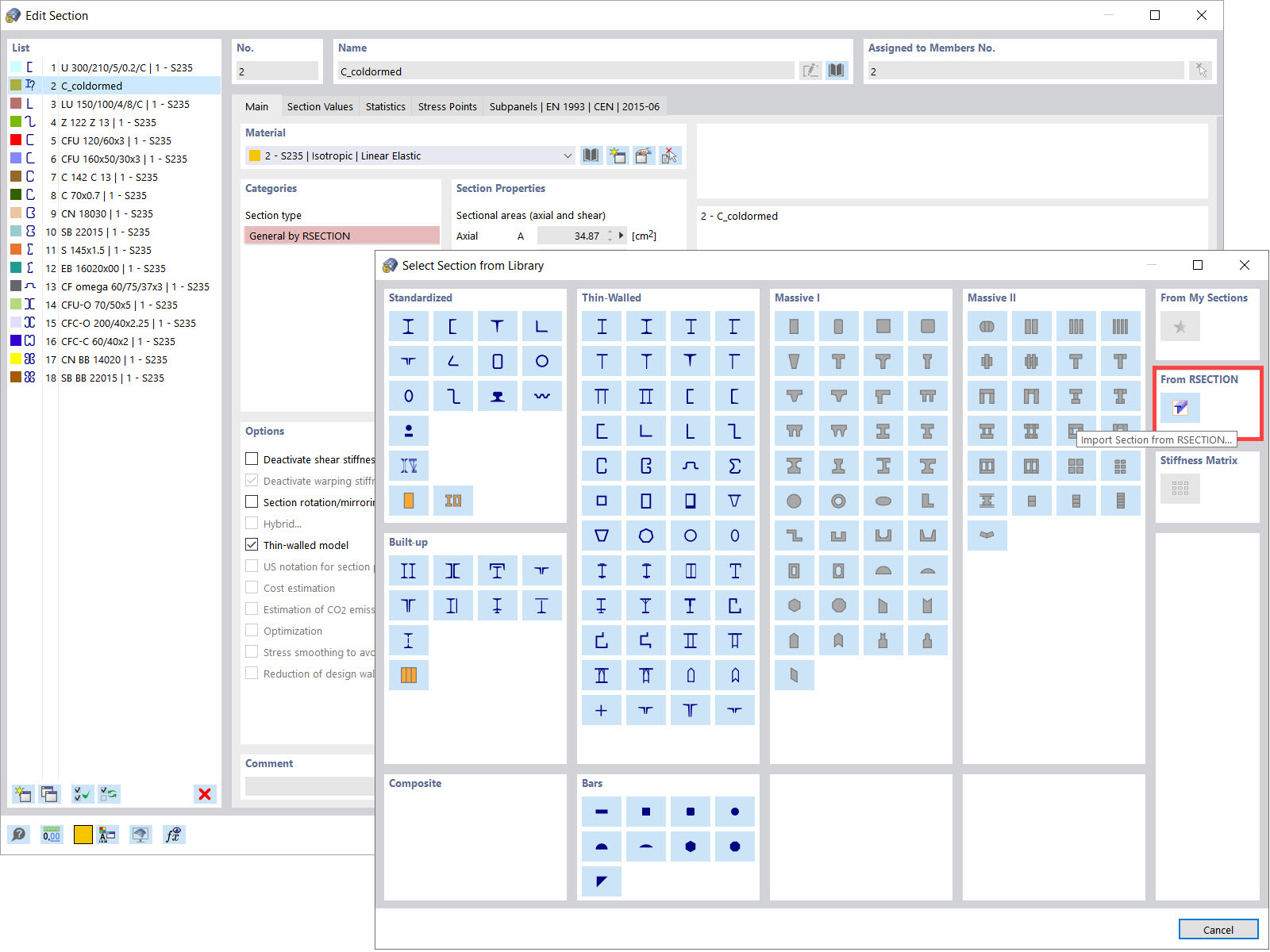Image resolution: width=1270 pixels, height=952 pixels.
Task: Check Deactivate shear stiffness option
Action: click(x=252, y=459)
